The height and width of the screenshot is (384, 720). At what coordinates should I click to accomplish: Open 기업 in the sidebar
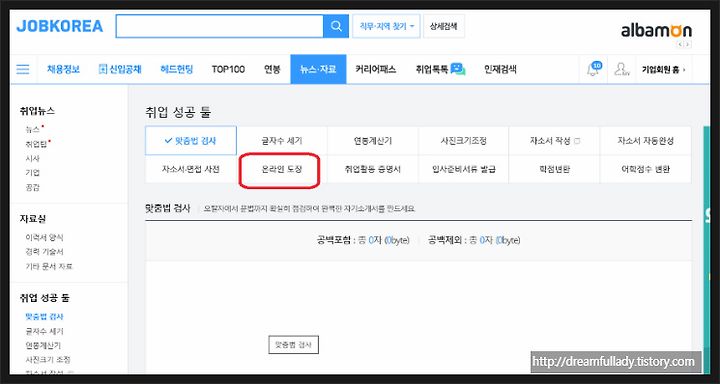(x=33, y=173)
